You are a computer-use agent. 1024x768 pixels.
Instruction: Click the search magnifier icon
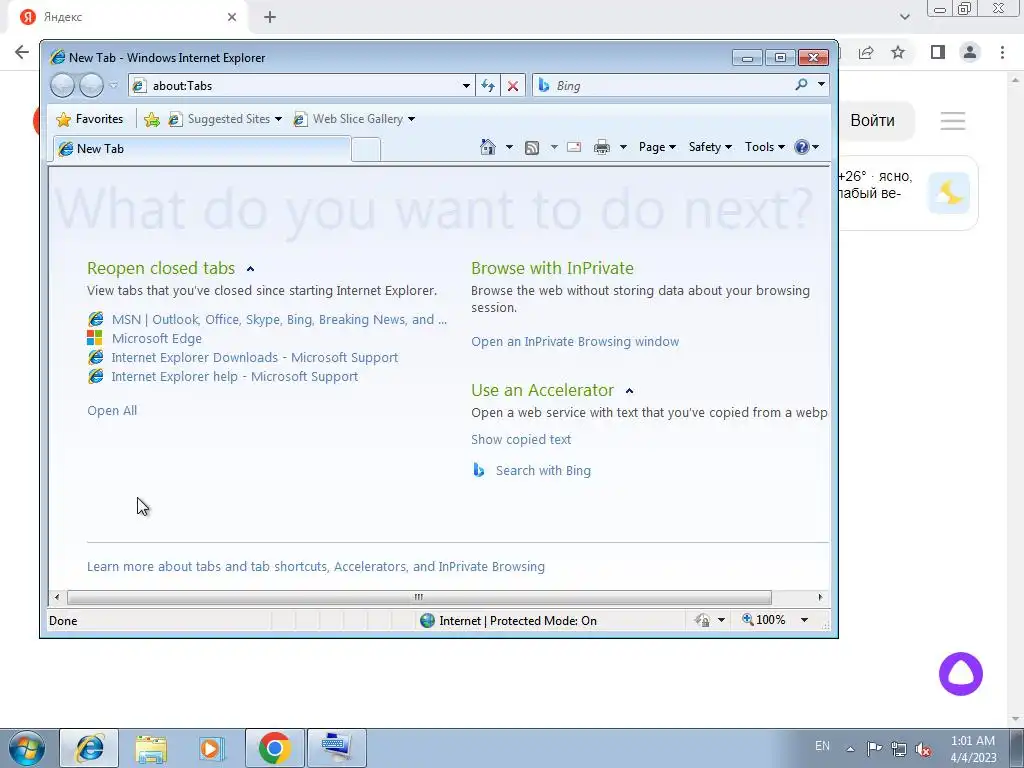pos(801,85)
